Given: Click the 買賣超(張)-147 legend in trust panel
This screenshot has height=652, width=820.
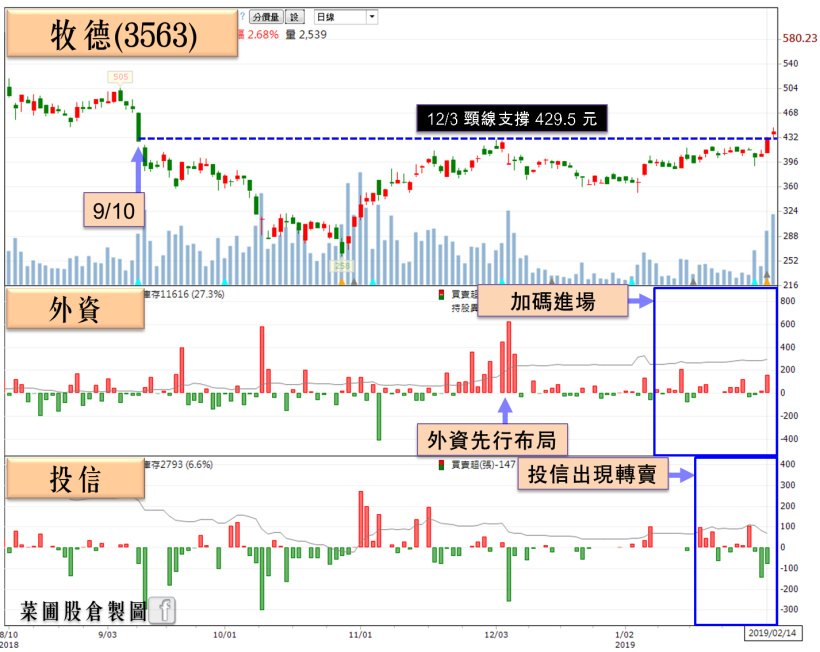Looking at the screenshot, I should [483, 464].
